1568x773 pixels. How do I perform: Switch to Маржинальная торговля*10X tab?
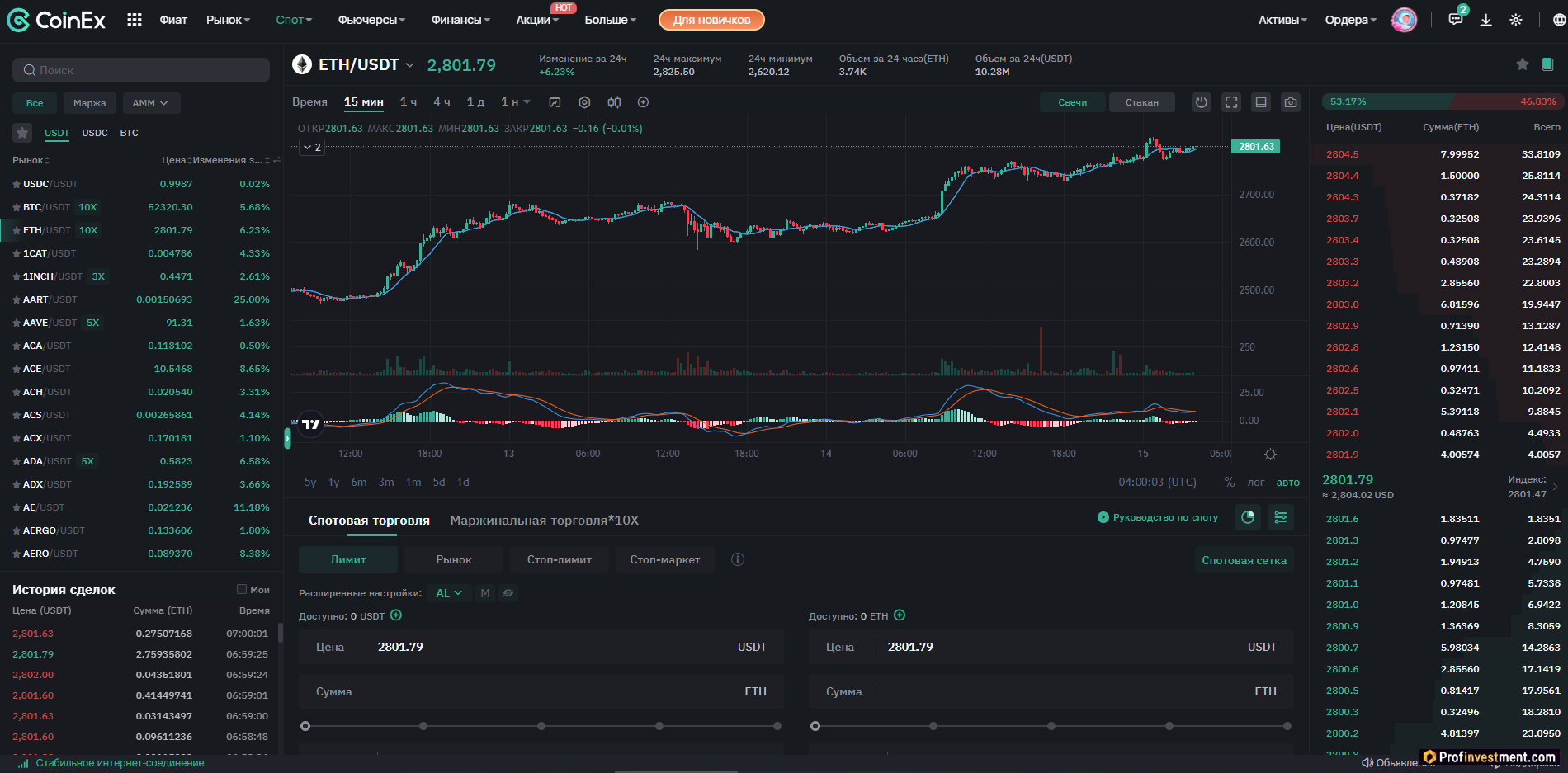pyautogui.click(x=545, y=521)
